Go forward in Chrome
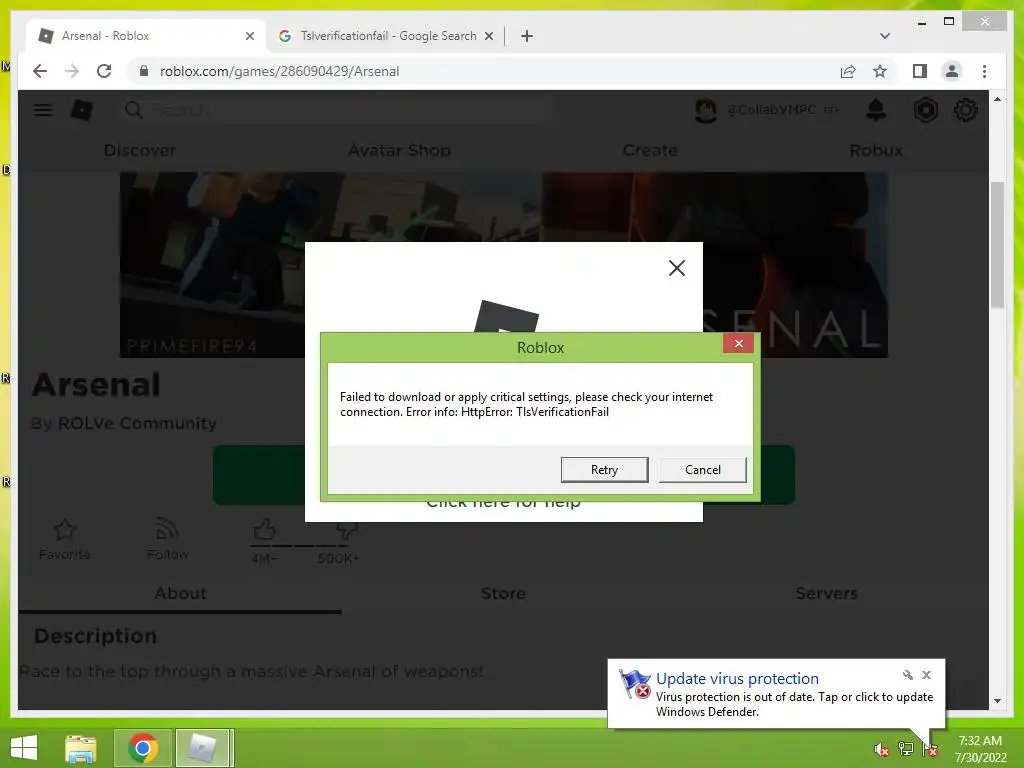Image resolution: width=1024 pixels, height=768 pixels. click(x=72, y=71)
